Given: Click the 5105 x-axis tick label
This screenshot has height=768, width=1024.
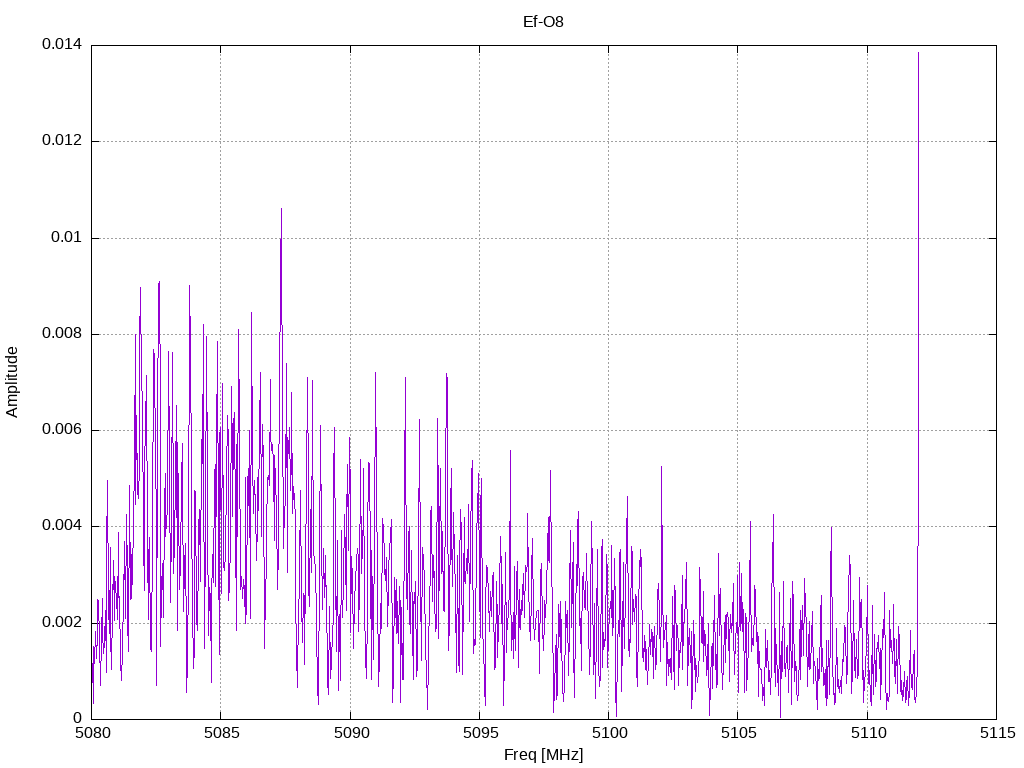Looking at the screenshot, I should point(739,733).
